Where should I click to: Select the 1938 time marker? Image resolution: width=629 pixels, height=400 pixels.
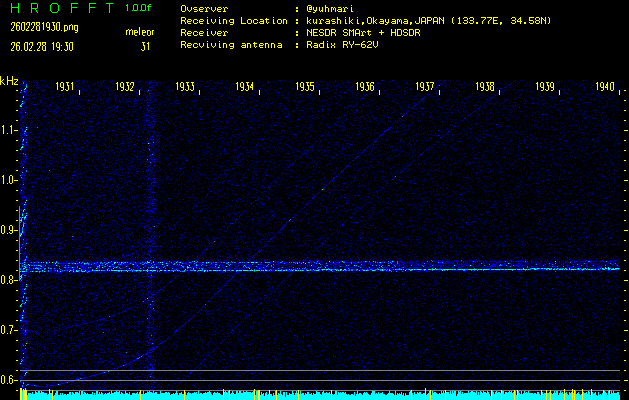(486, 88)
